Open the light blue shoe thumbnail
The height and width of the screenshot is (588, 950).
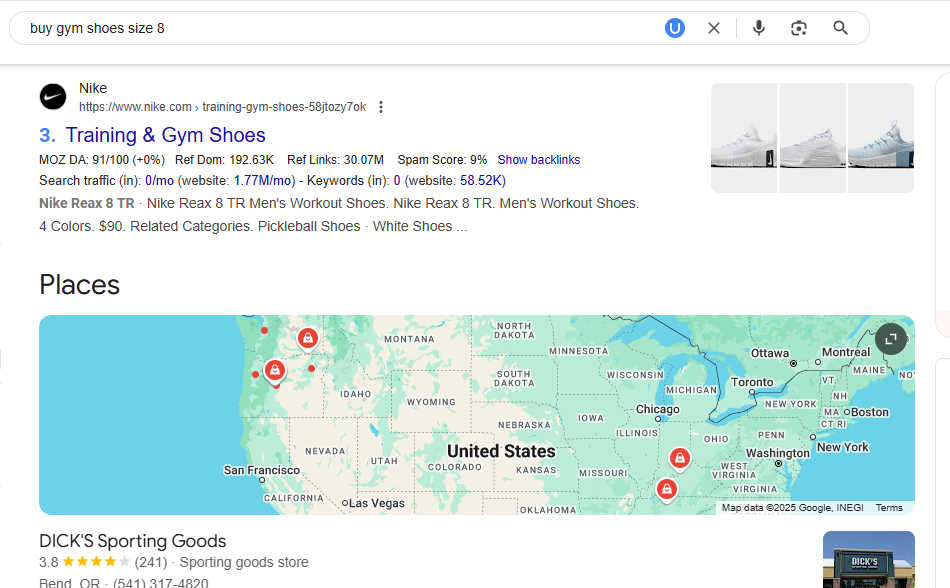[881, 138]
